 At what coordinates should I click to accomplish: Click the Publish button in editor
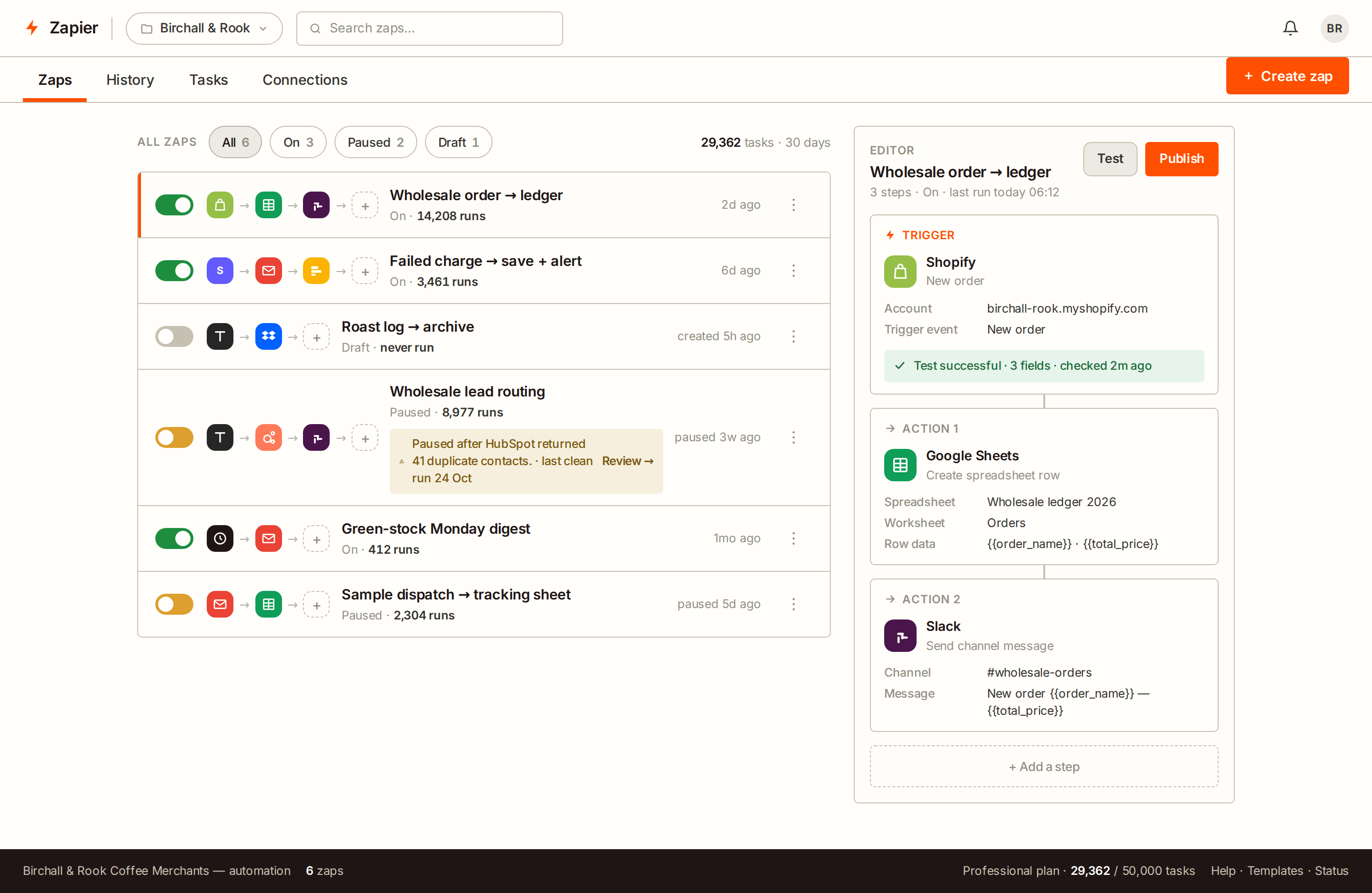click(1181, 159)
